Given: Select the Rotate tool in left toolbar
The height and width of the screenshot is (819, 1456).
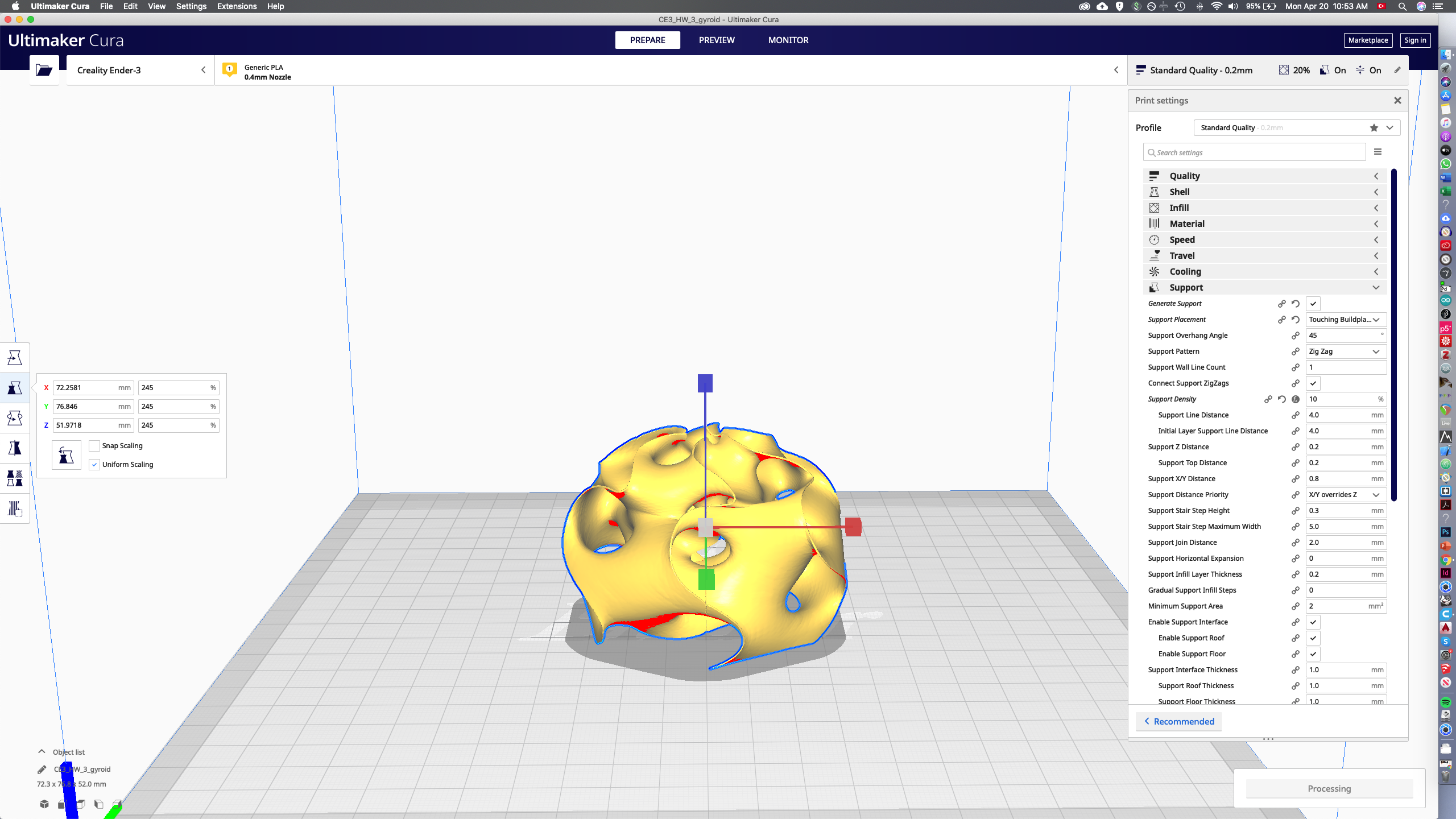Looking at the screenshot, I should coord(15,418).
